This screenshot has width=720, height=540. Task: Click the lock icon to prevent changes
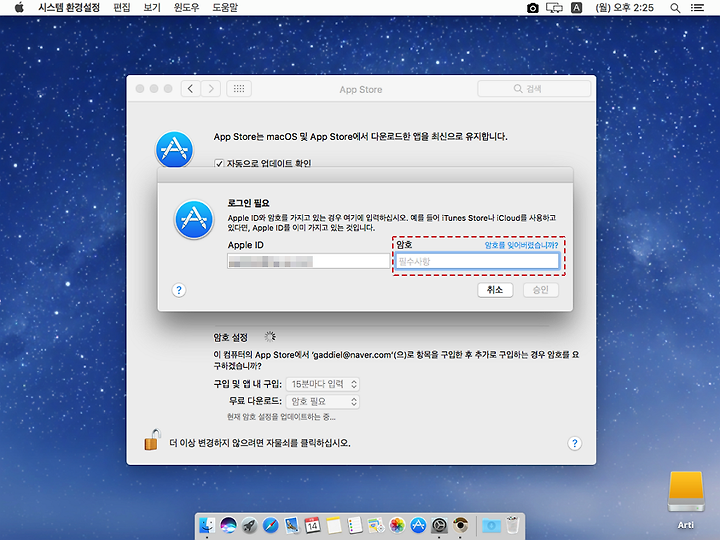(152, 440)
